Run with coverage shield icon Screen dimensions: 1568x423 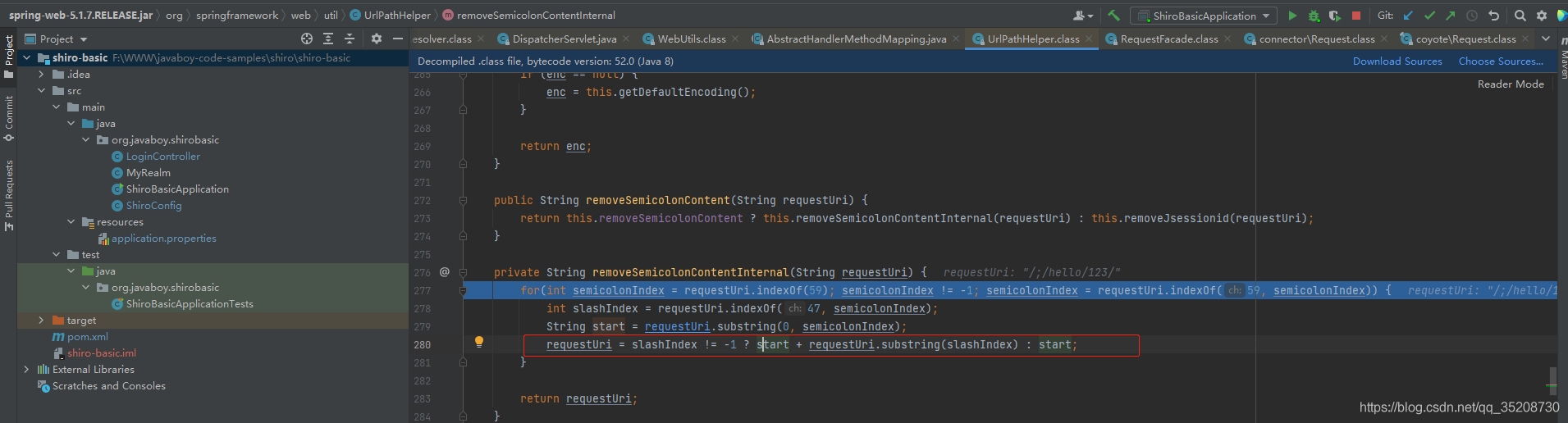[x=1335, y=16]
